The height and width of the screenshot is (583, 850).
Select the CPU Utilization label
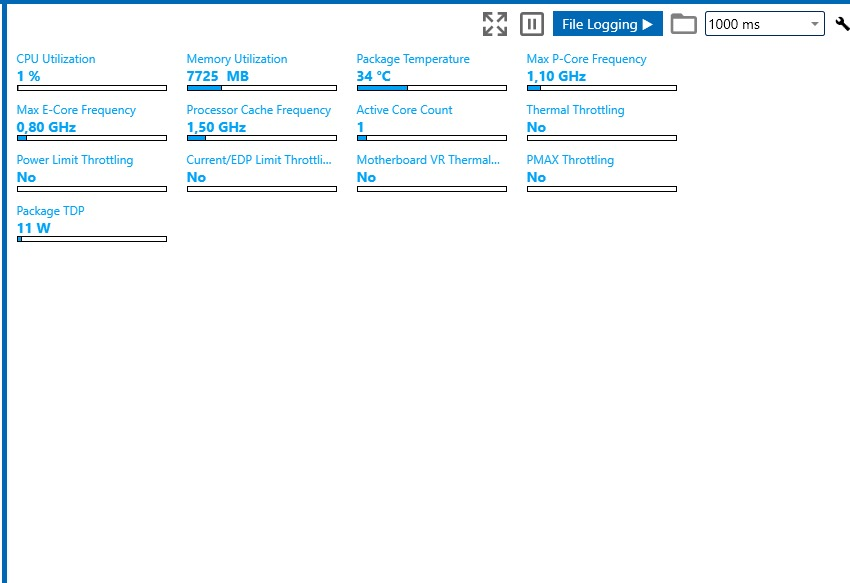click(x=56, y=59)
